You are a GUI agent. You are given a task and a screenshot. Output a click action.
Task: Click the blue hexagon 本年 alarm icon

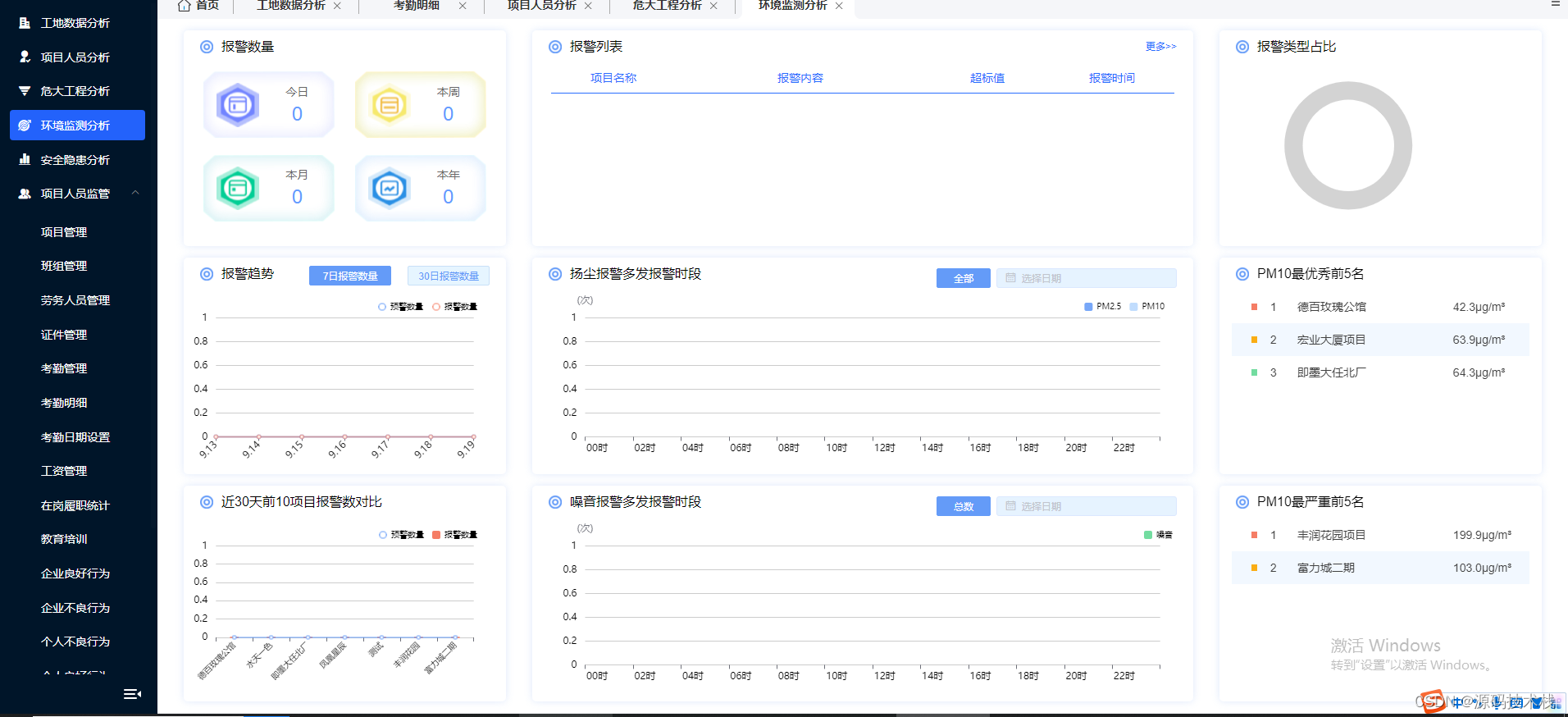389,188
